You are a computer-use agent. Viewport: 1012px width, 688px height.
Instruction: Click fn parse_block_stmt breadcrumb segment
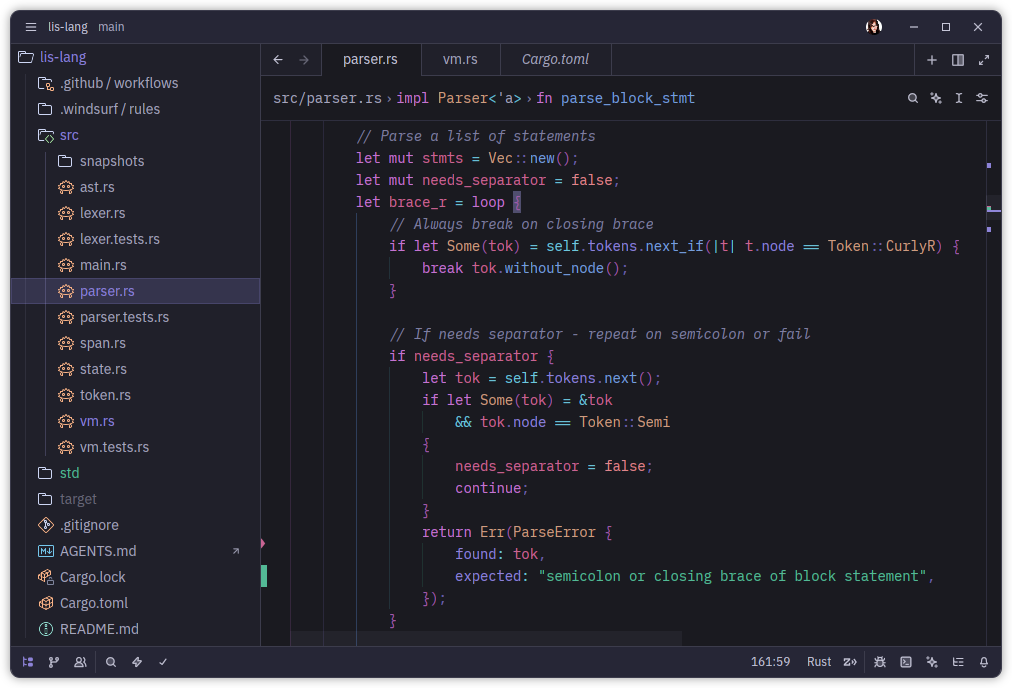[616, 98]
